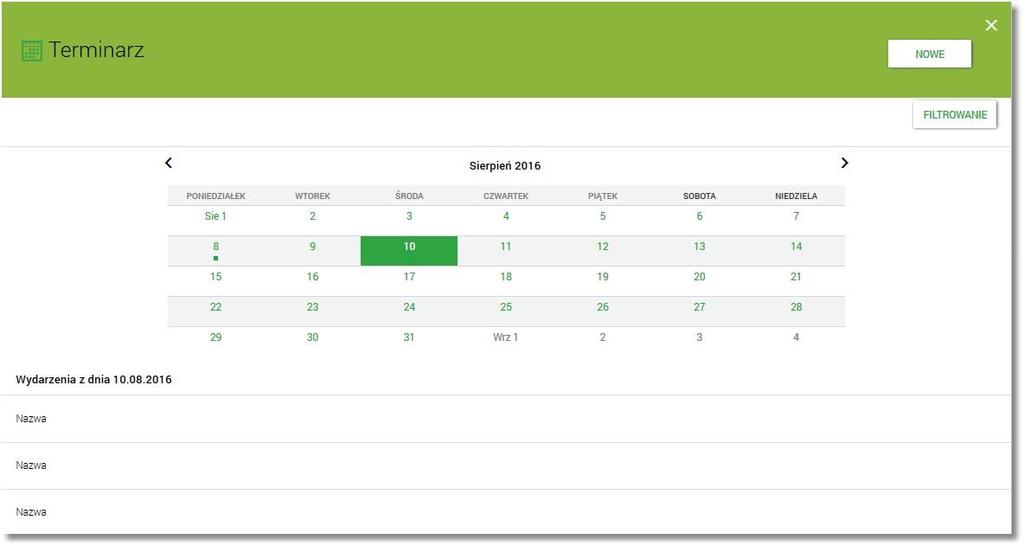Image resolution: width=1024 pixels, height=546 pixels.
Task: Click the NOWE button
Action: [x=929, y=54]
